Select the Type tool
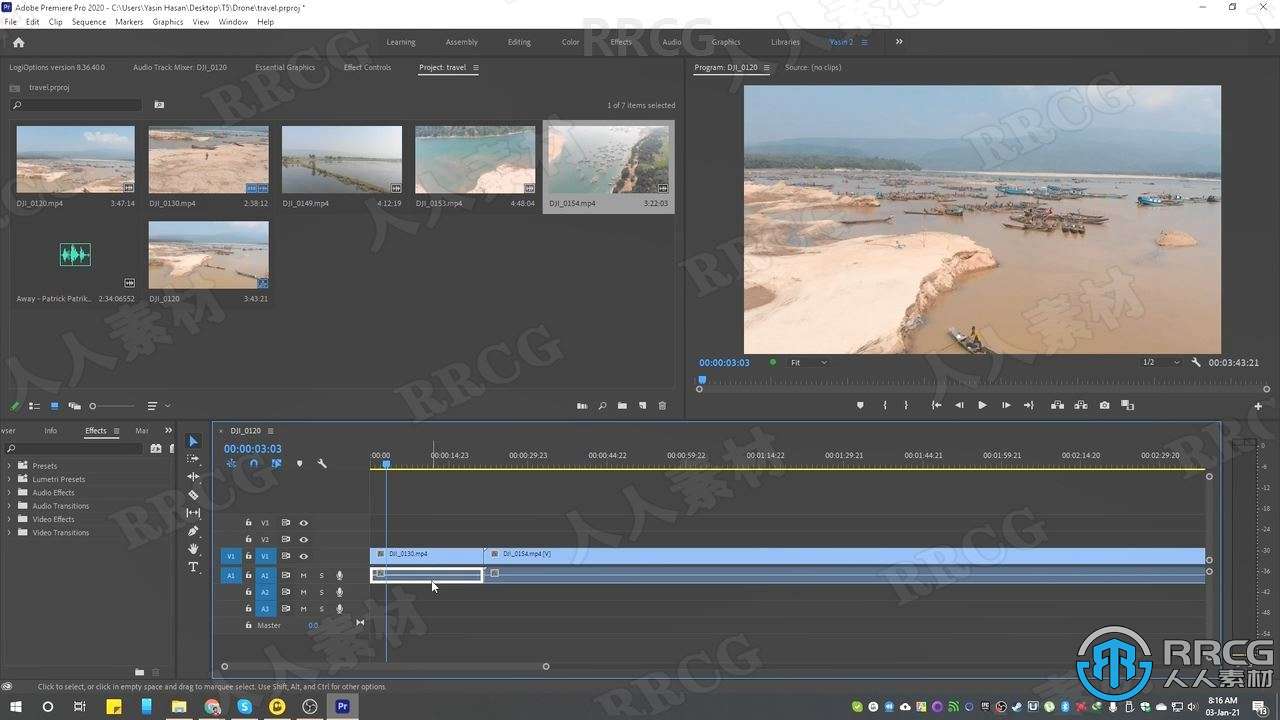The height and width of the screenshot is (720, 1280). coord(193,567)
